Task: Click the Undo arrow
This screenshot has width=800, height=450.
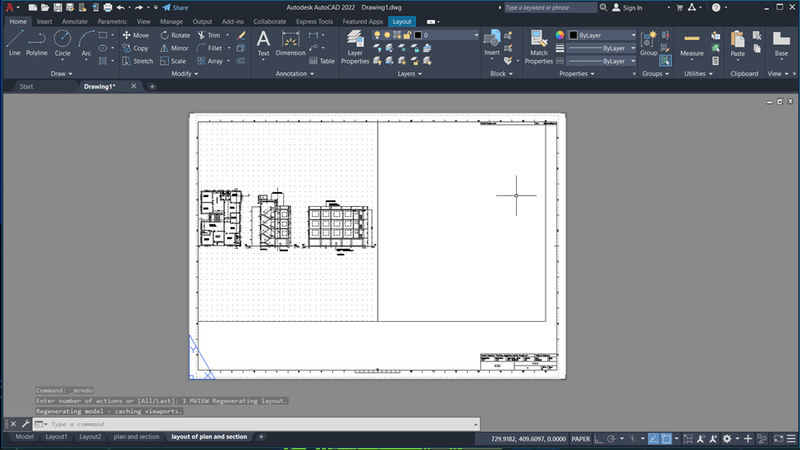Action: click(120, 7)
